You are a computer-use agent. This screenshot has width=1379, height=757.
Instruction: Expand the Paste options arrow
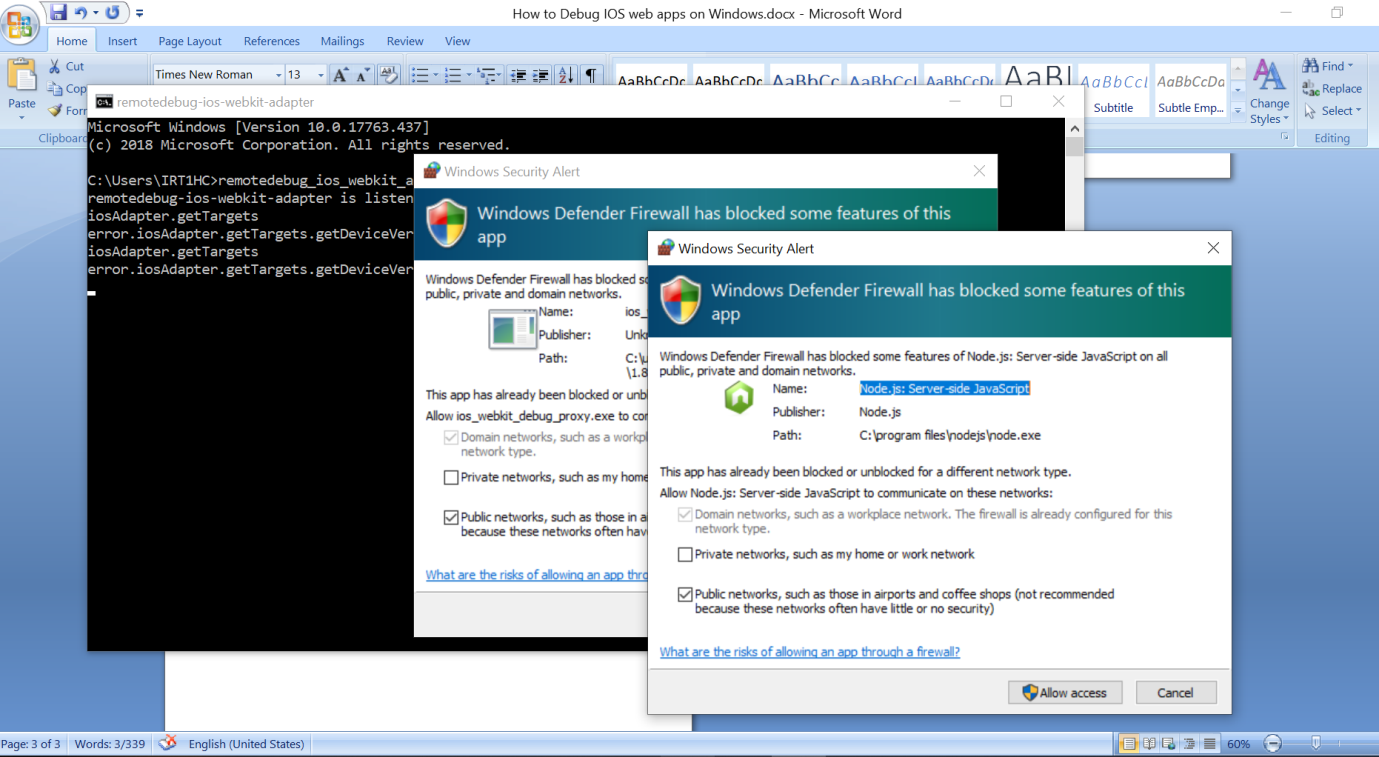[21, 118]
